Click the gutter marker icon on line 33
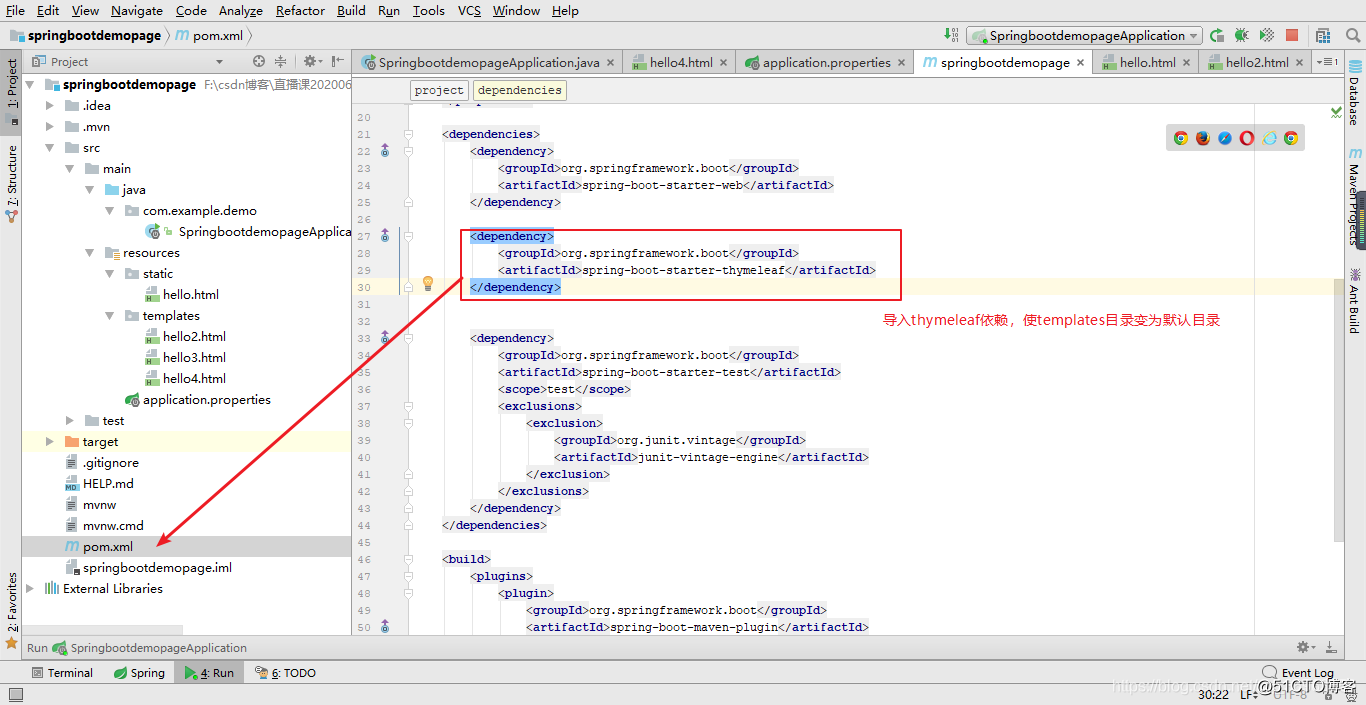The height and width of the screenshot is (705, 1366). (x=385, y=338)
